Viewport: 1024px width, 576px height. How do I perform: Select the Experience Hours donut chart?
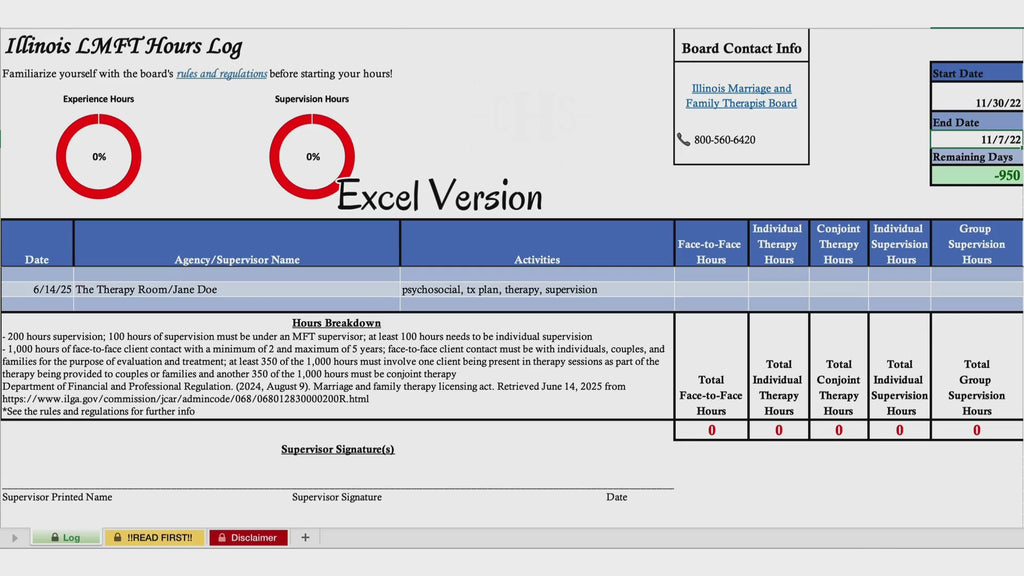point(99,156)
